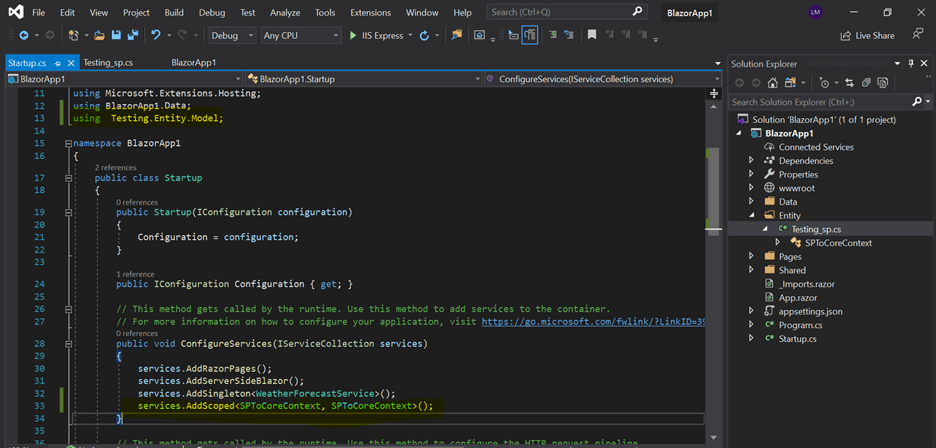
Task: Click Sync with Active Document icon
Action: pyautogui.click(x=849, y=83)
